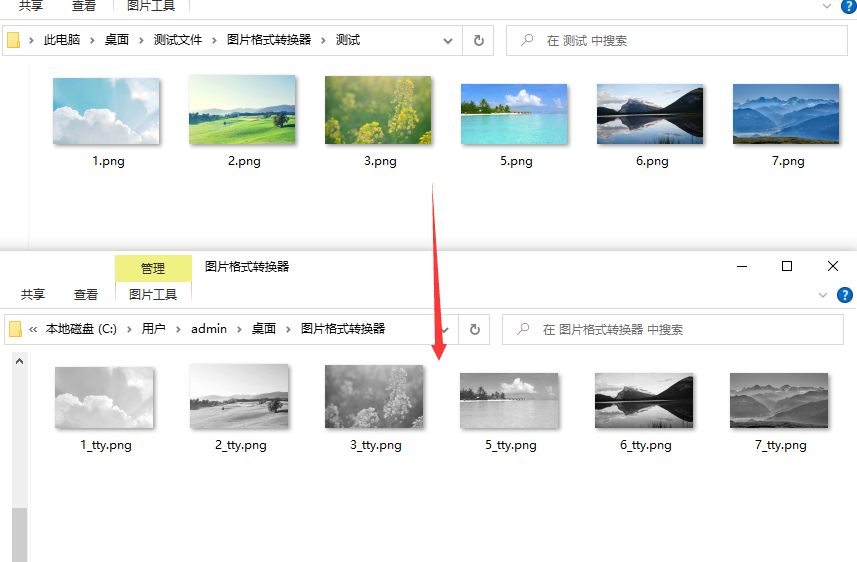Click the file name 3_tty.png
The height and width of the screenshot is (562, 857).
[376, 445]
